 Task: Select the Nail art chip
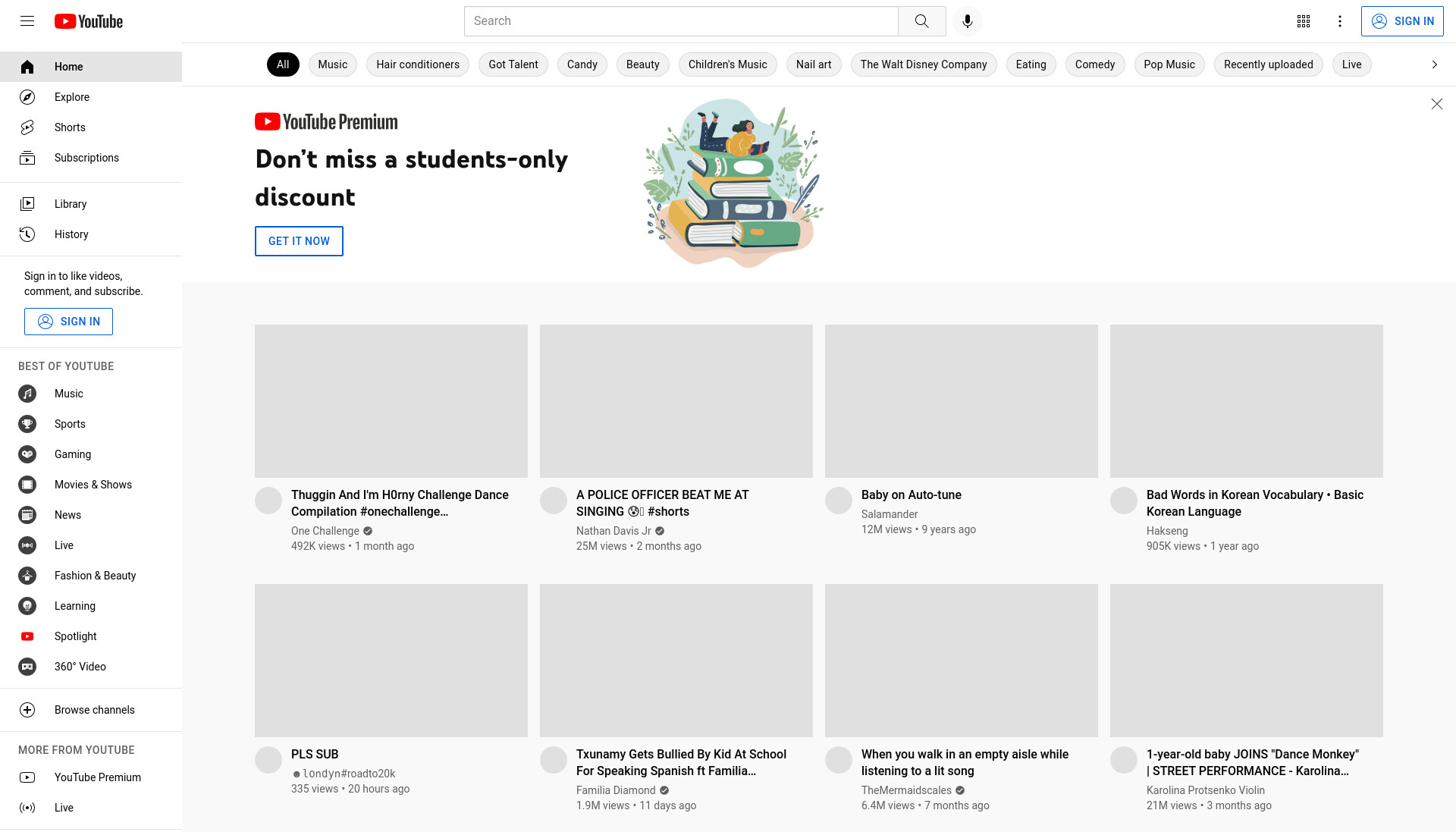(814, 64)
